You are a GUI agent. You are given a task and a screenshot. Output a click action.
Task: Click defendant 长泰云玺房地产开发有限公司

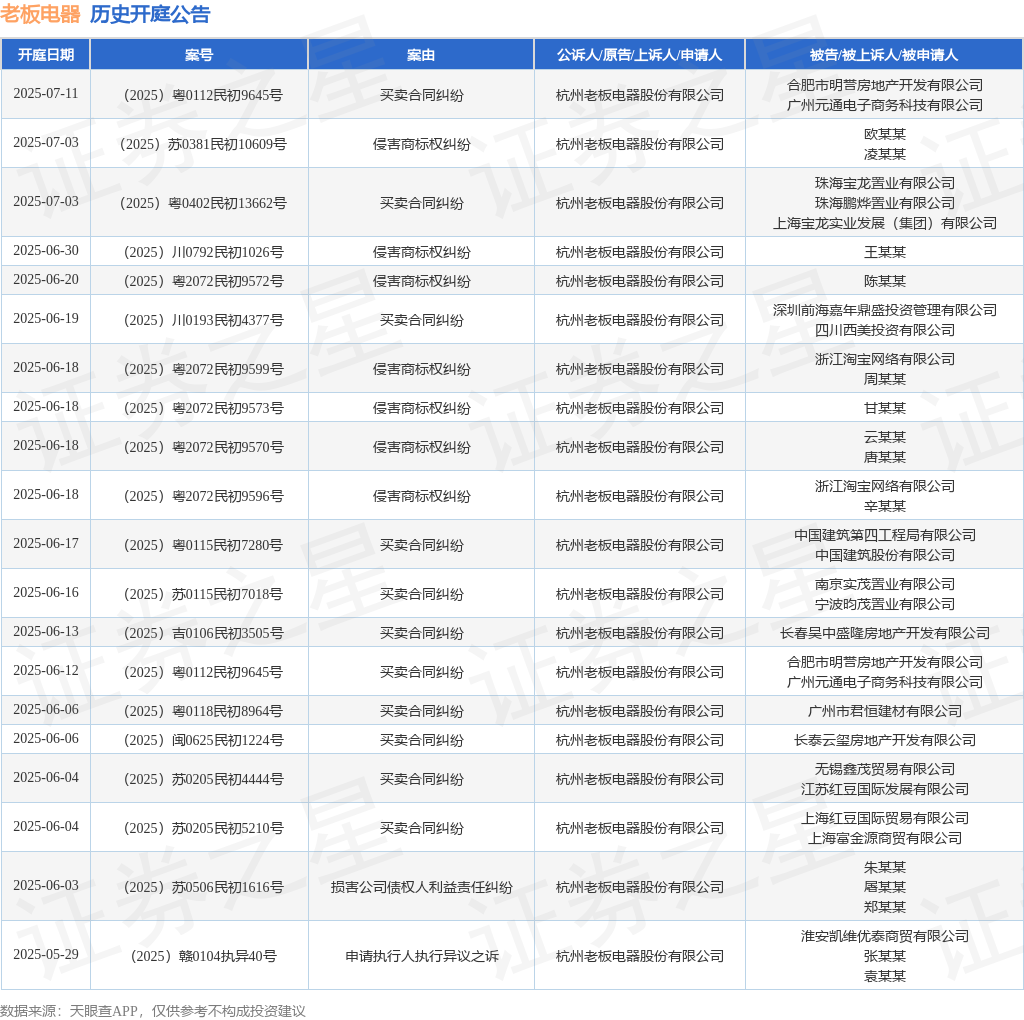tap(884, 740)
